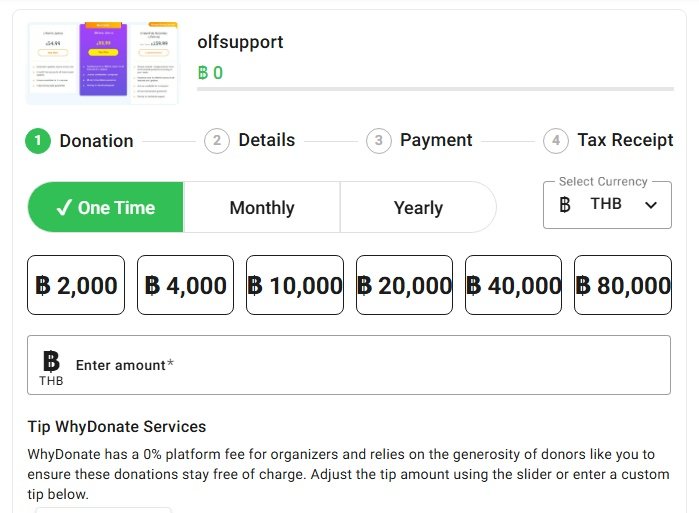Choose the ฿ 2,000 donation amount
This screenshot has height=513, width=699.
[77, 286]
